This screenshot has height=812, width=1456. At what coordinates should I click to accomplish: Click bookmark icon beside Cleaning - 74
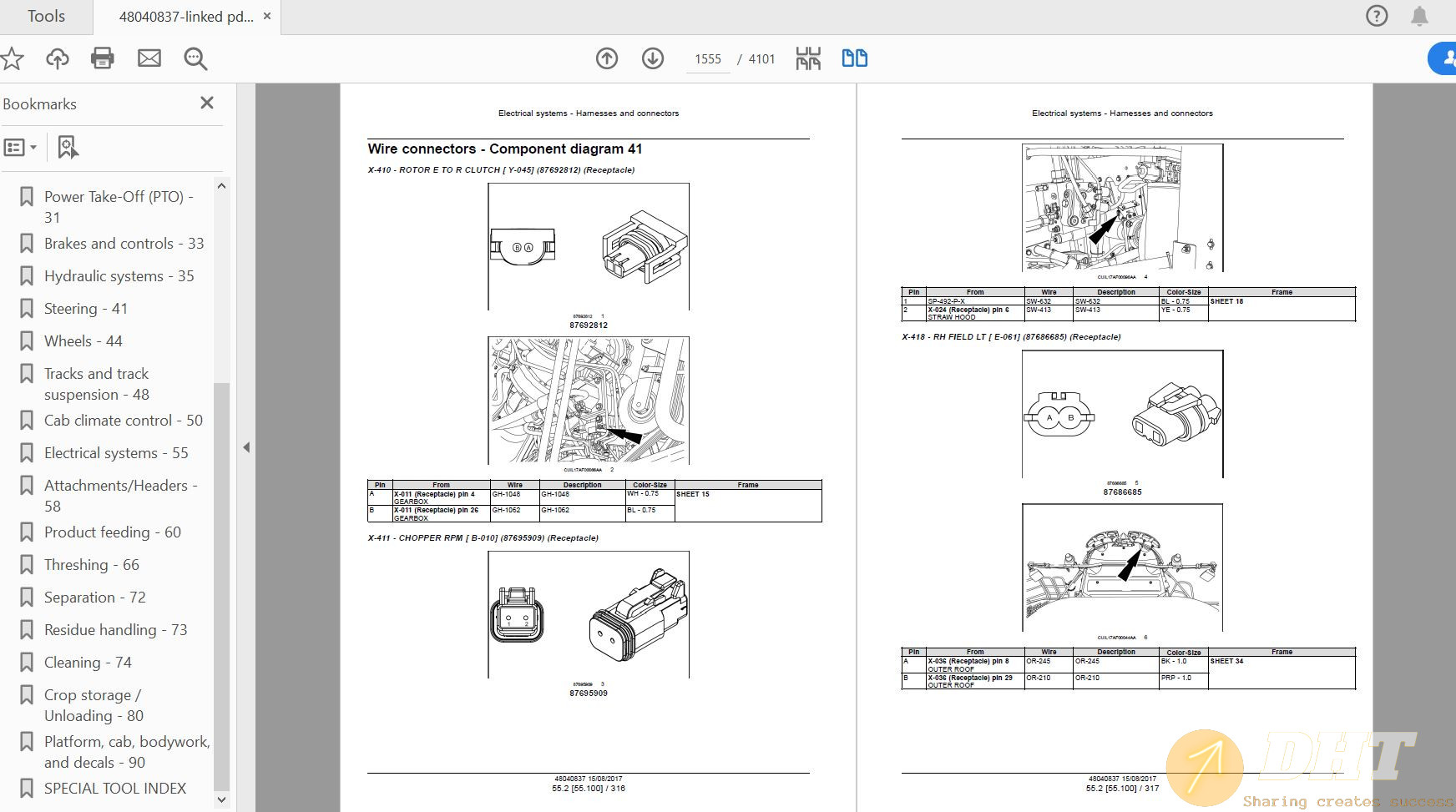click(x=27, y=663)
